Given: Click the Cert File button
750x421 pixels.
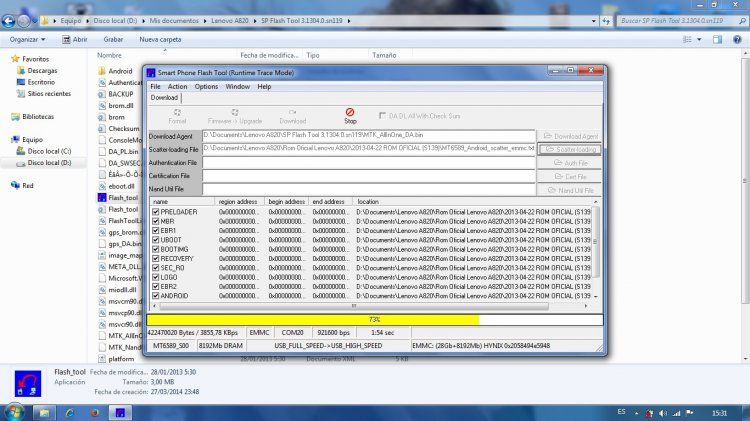Looking at the screenshot, I should [x=570, y=177].
